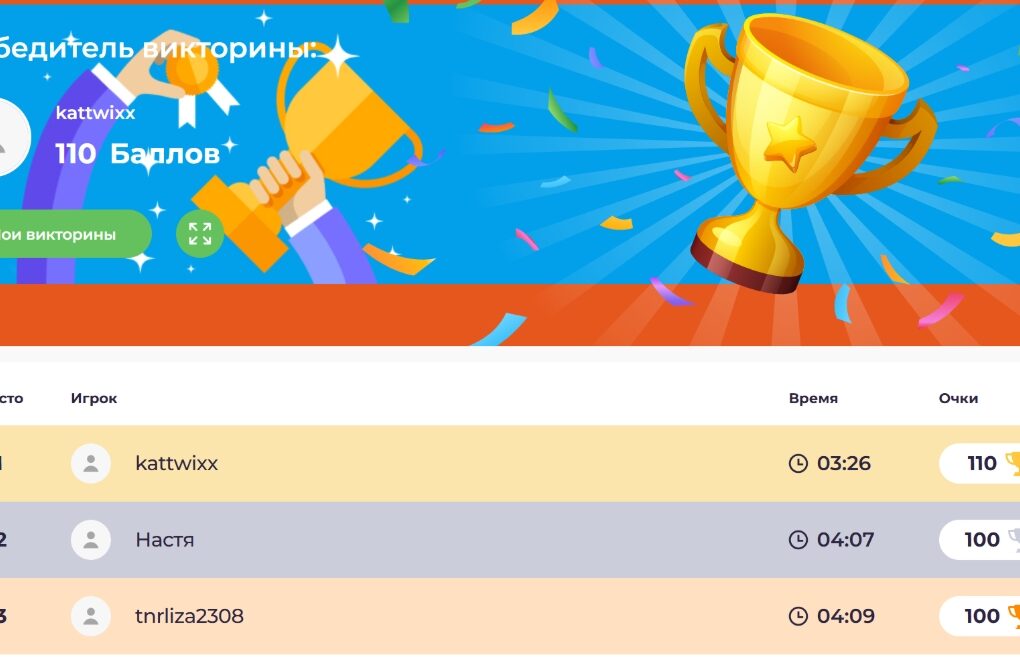Click the large golden trophy cup image
The image size is (1020, 659).
coord(790,150)
